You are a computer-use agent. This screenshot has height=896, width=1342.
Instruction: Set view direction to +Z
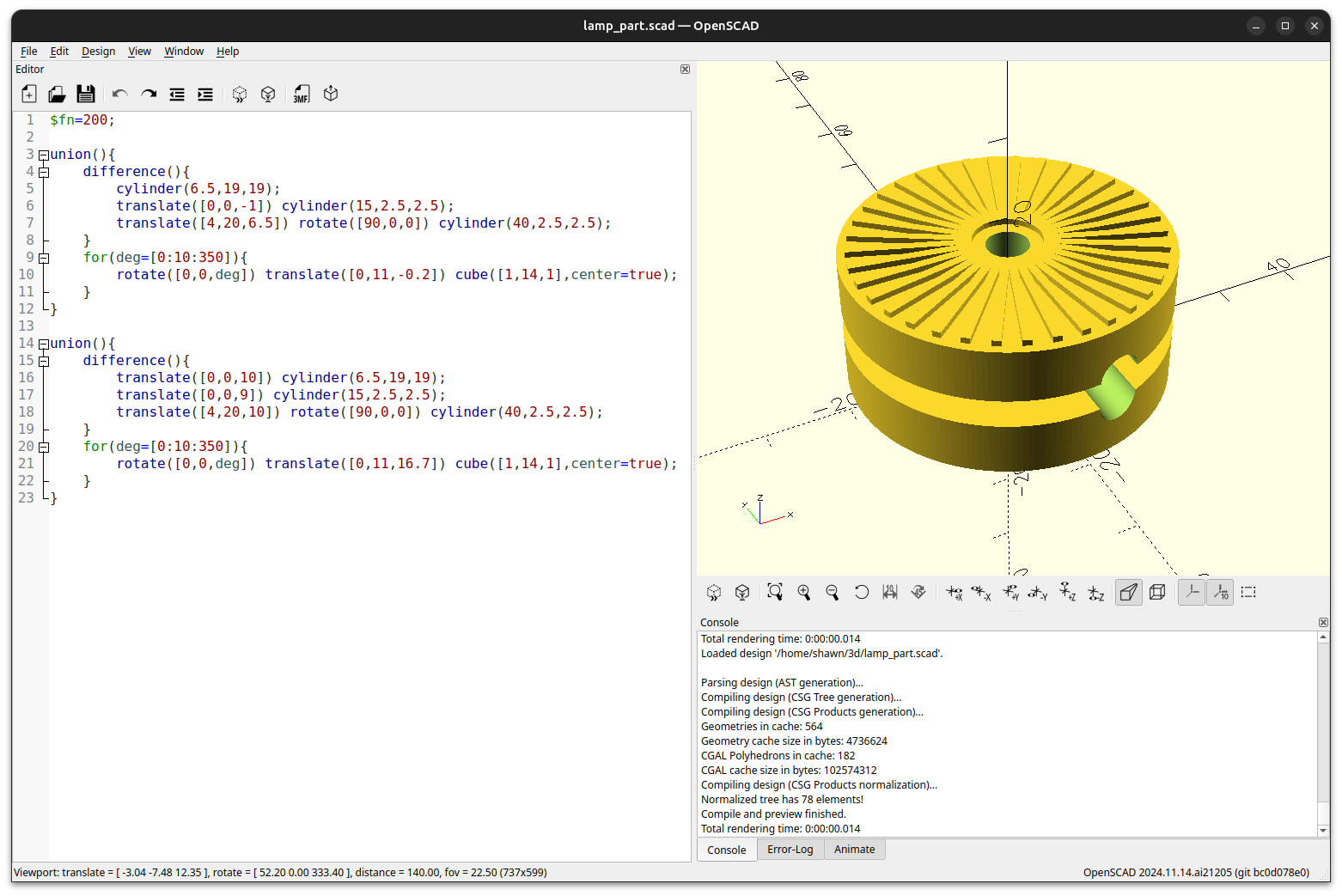pyautogui.click(x=1067, y=592)
